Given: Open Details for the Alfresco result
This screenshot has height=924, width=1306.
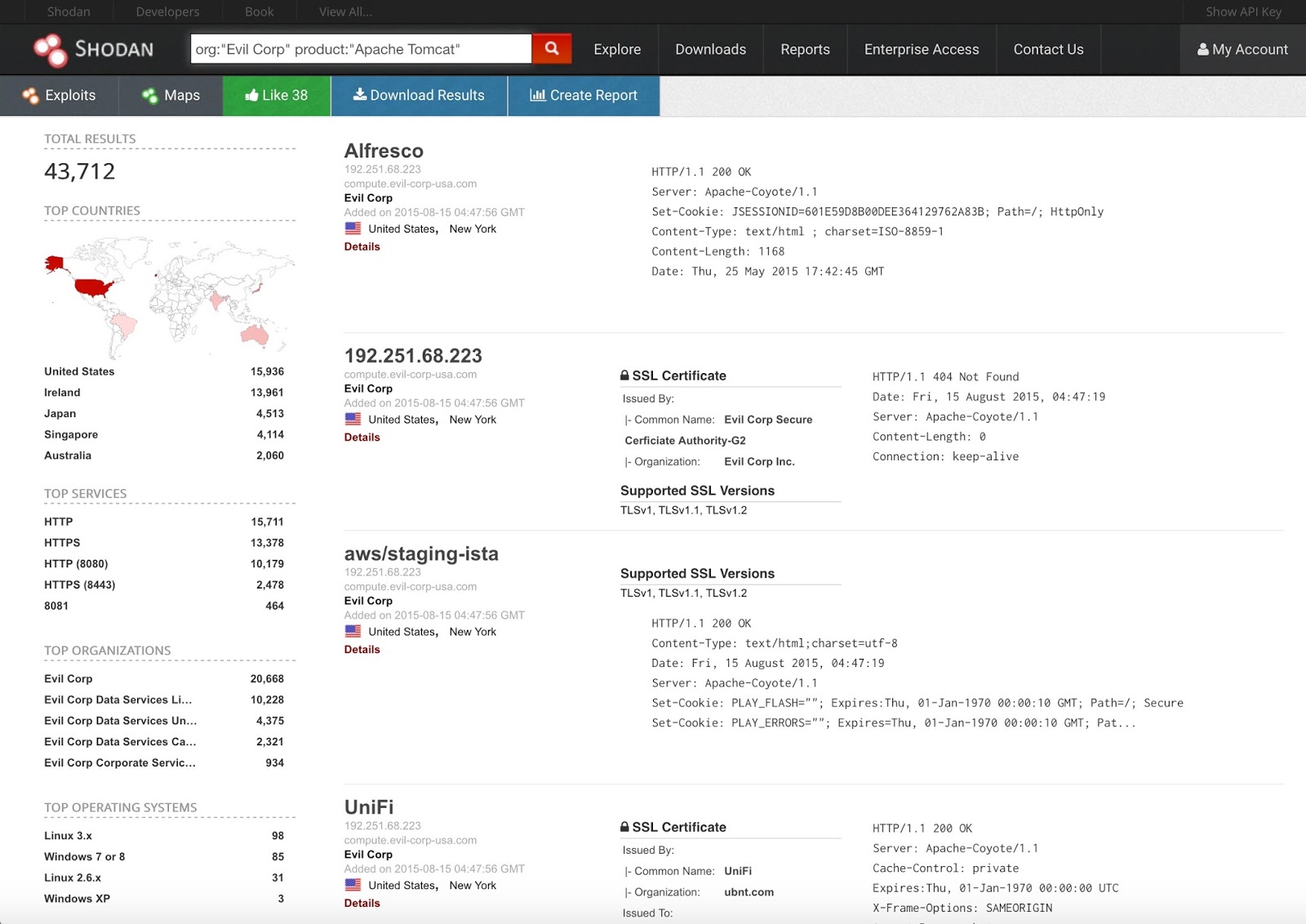Looking at the screenshot, I should (x=362, y=247).
